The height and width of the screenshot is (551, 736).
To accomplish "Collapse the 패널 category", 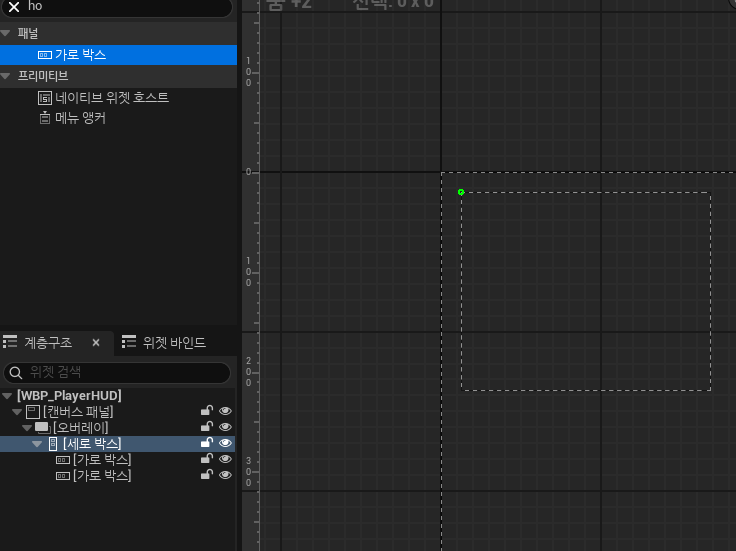I will pyautogui.click(x=6, y=33).
